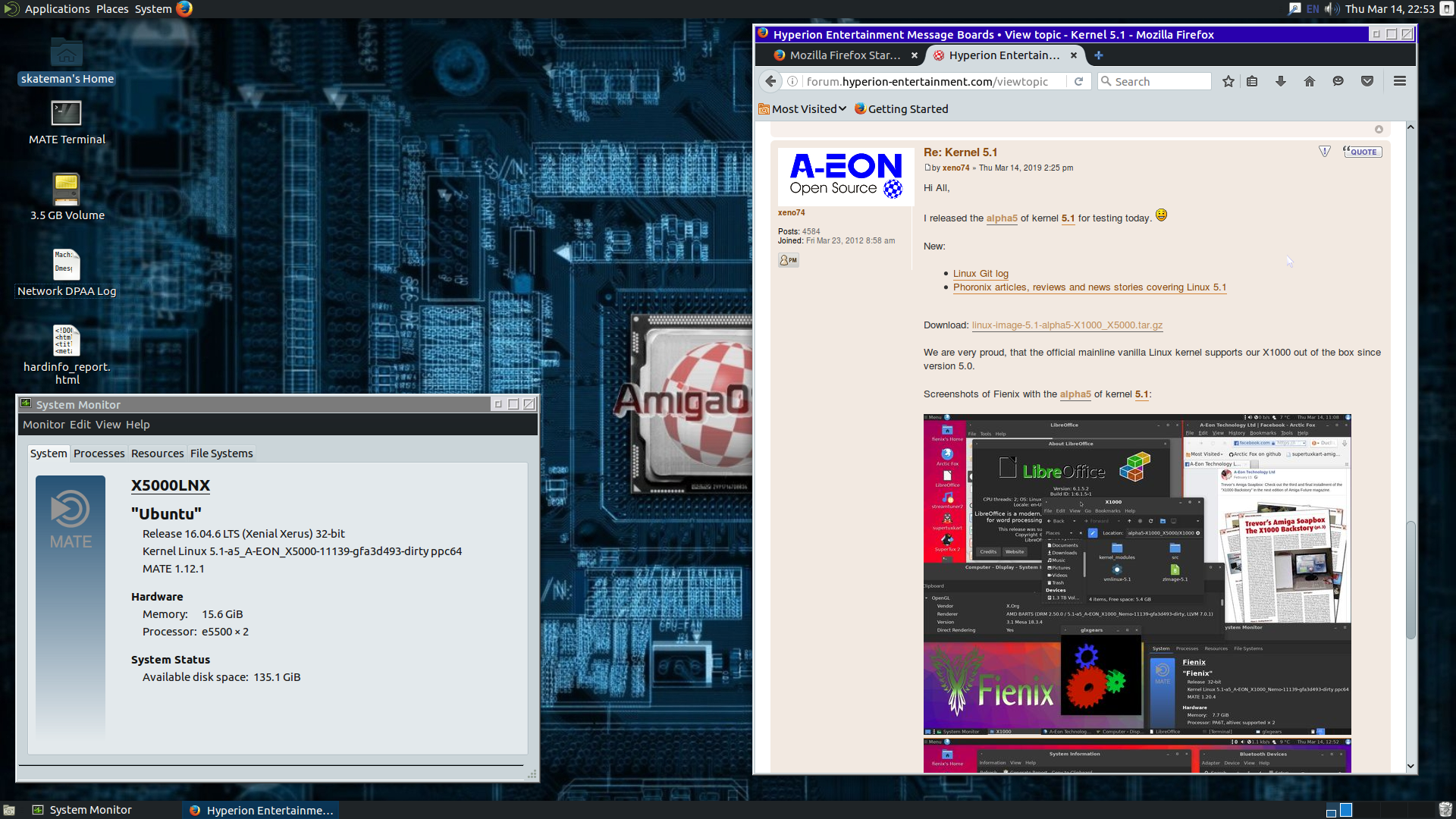Report this post warning icon
1456x819 pixels.
tap(1325, 152)
